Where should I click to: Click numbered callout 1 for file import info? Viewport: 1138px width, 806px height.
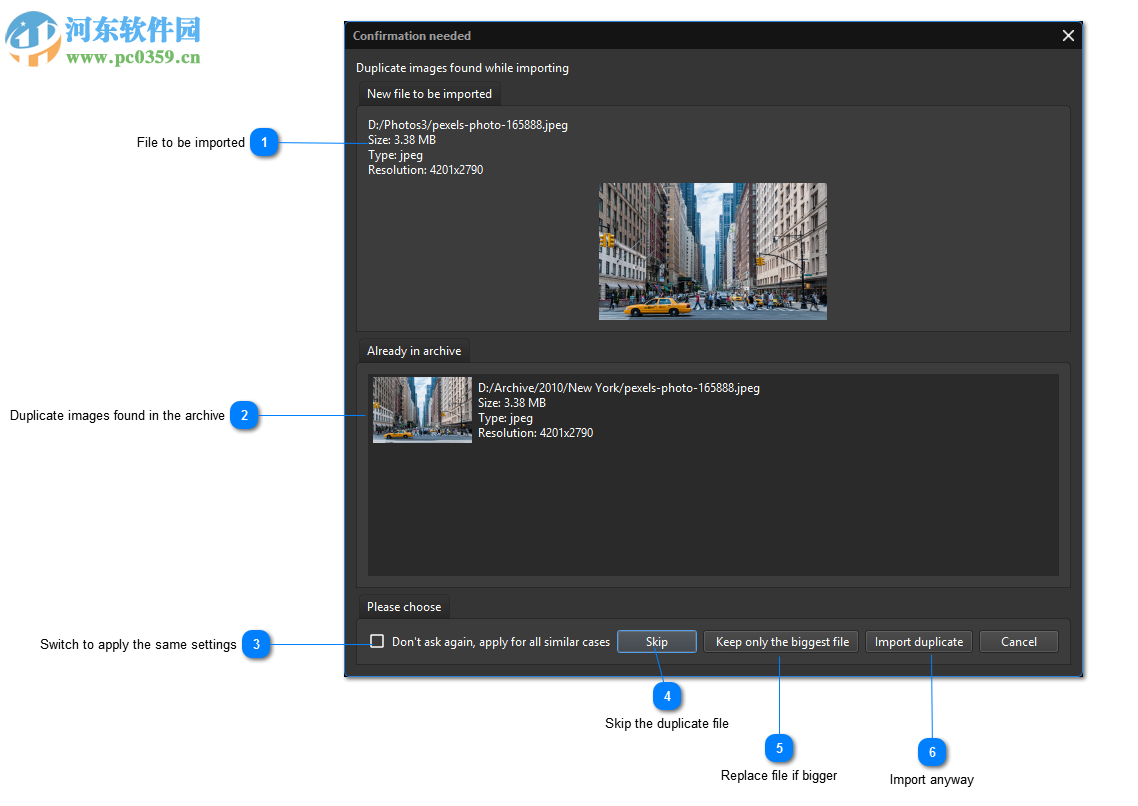coord(264,142)
